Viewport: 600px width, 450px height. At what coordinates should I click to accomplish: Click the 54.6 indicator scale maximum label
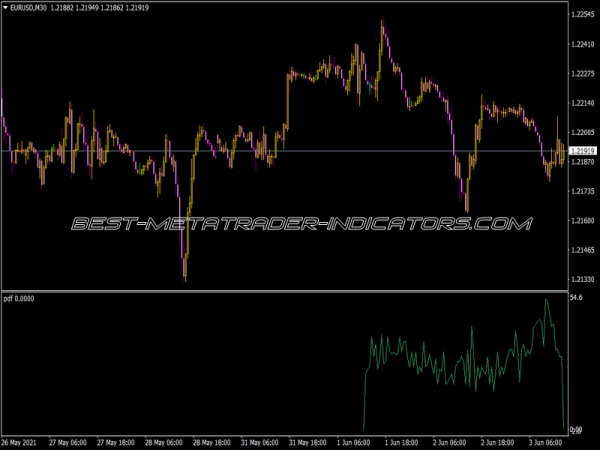click(576, 297)
